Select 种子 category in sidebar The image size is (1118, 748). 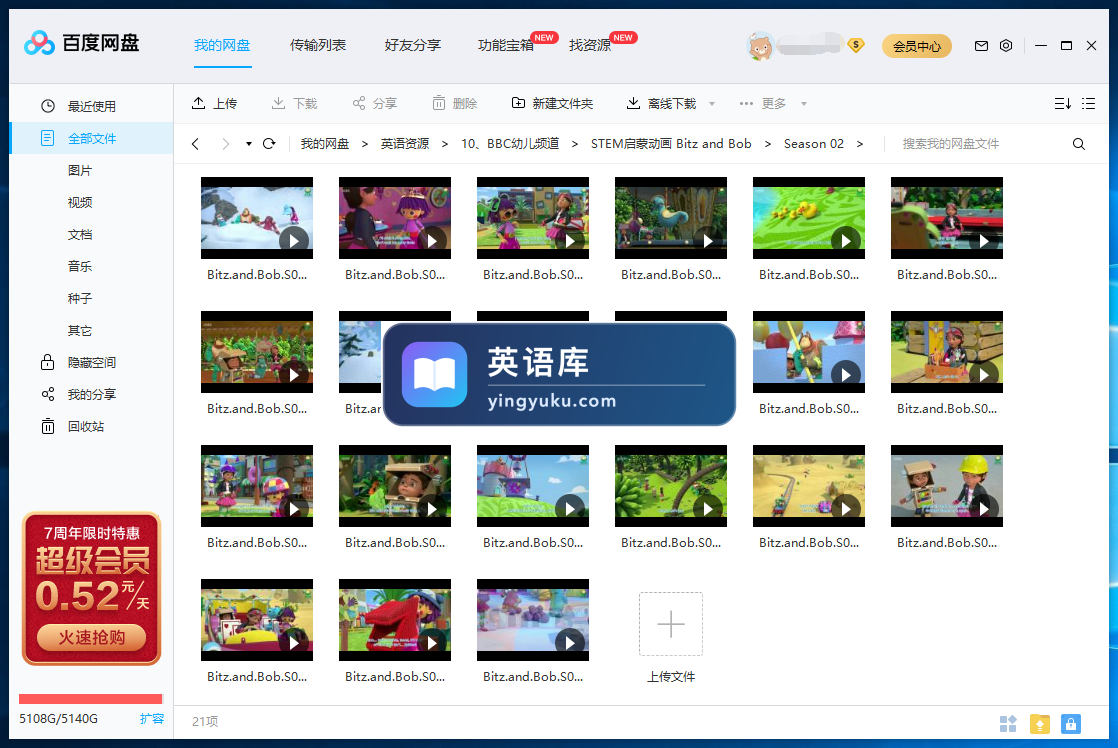coord(80,298)
